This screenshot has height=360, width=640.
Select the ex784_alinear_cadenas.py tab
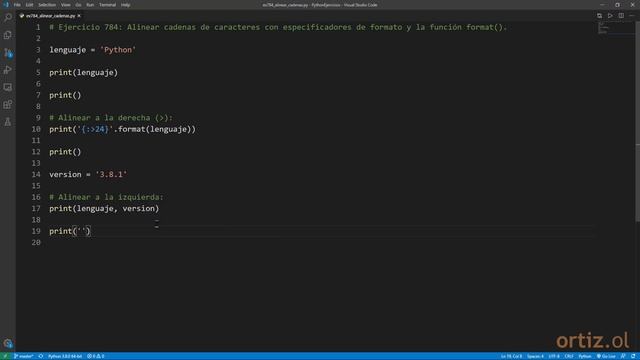coord(50,16)
